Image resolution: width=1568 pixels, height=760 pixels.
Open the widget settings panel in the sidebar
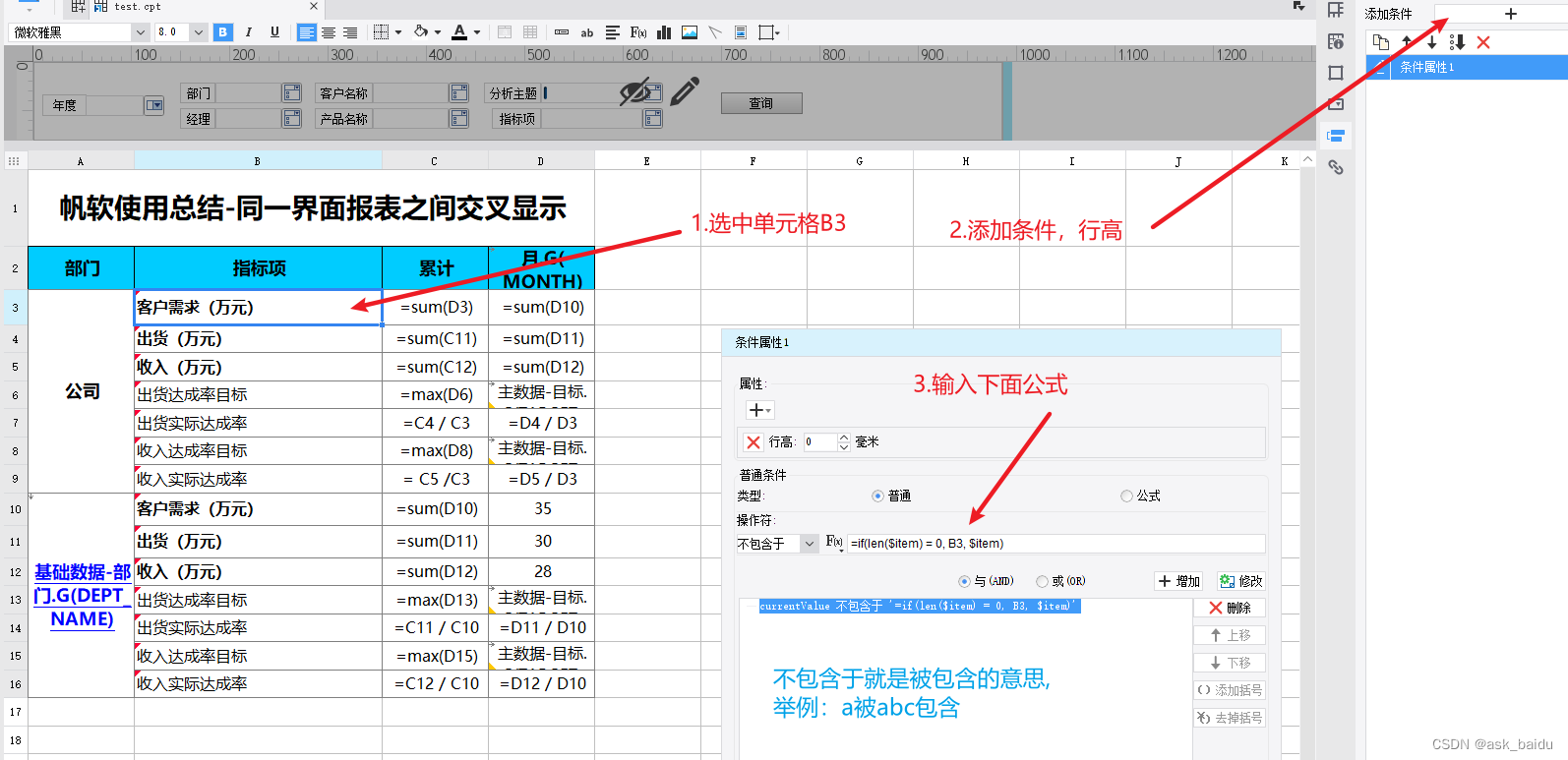click(x=1336, y=103)
